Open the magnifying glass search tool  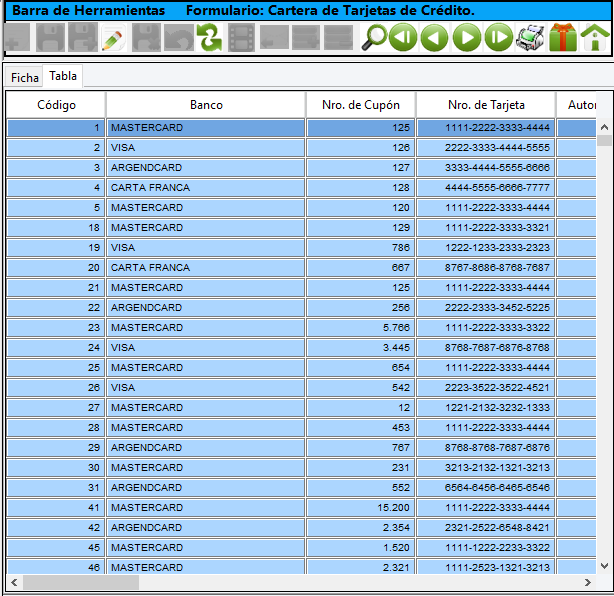pyautogui.click(x=374, y=39)
